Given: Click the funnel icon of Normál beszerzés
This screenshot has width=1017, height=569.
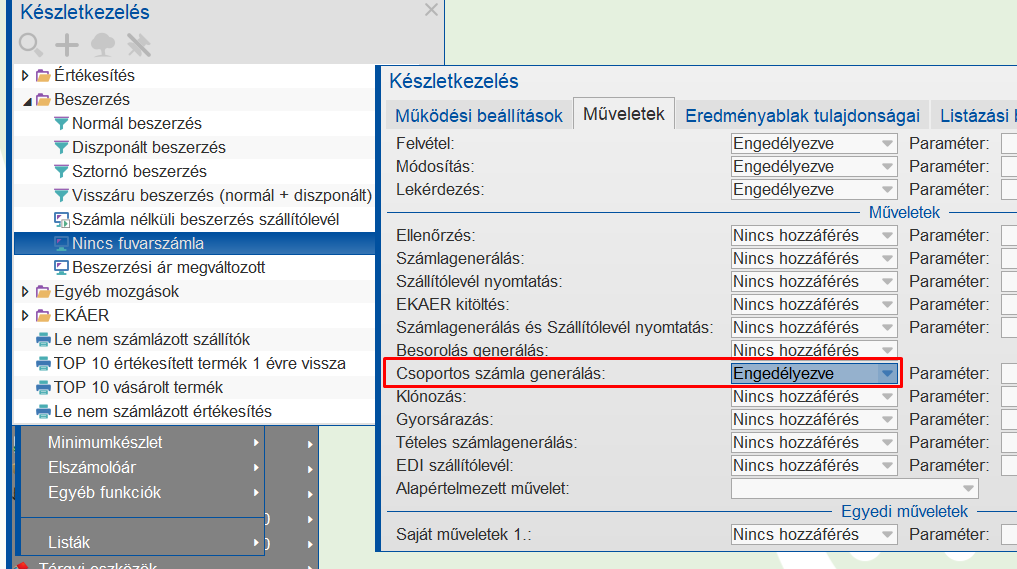Looking at the screenshot, I should (61, 123).
